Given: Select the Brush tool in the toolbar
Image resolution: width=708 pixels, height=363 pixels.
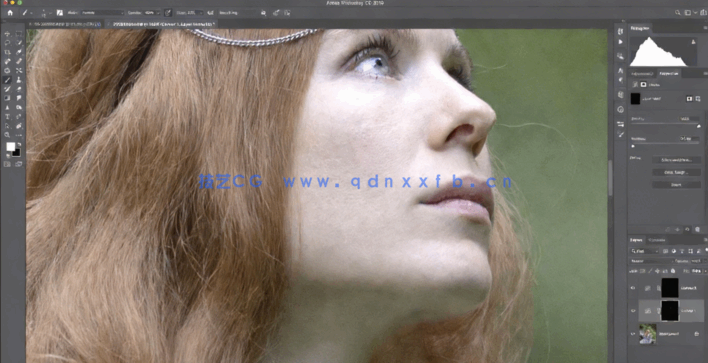Looking at the screenshot, I should pyautogui.click(x=7, y=80).
